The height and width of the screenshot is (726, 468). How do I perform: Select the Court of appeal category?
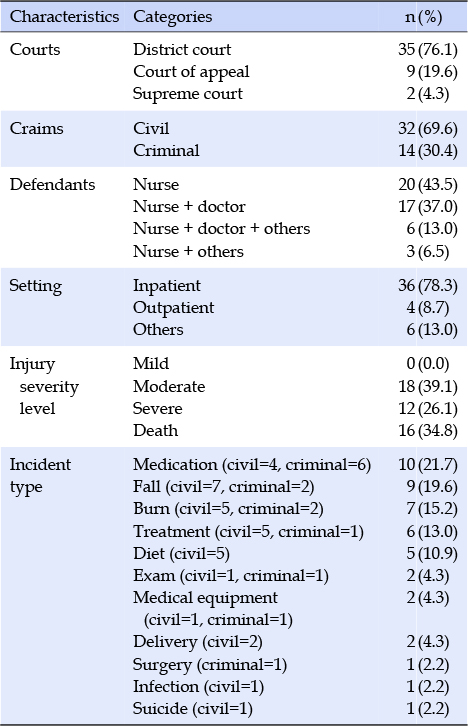click(191, 72)
